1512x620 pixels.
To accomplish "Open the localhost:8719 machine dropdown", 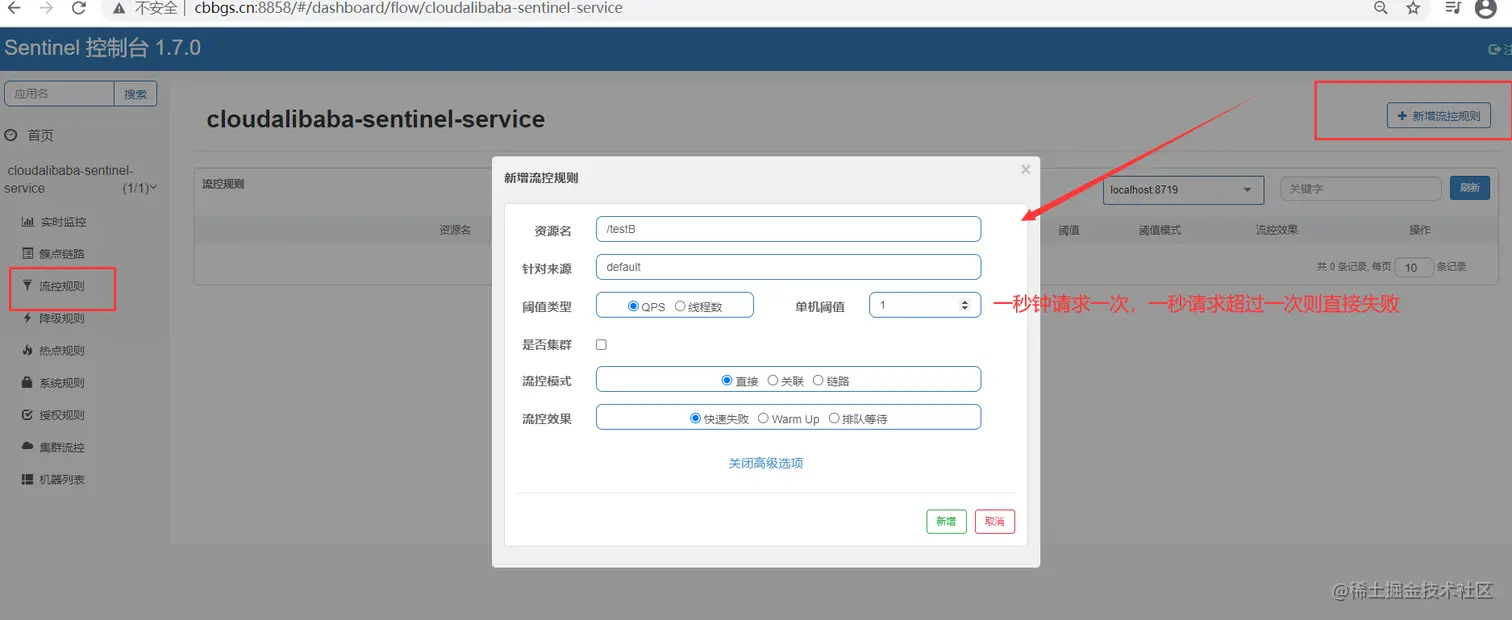I will point(1183,189).
